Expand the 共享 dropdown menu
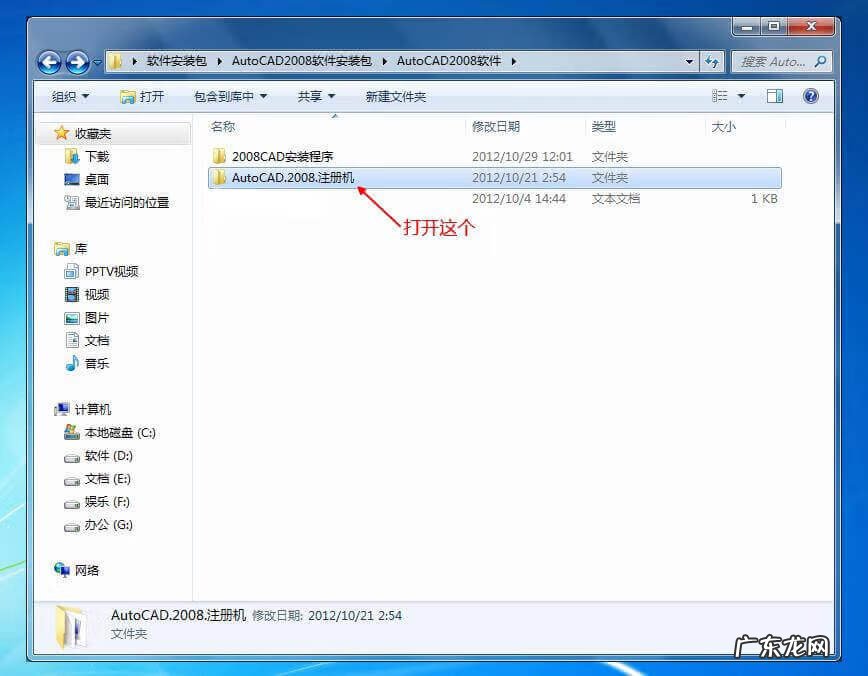 [316, 97]
